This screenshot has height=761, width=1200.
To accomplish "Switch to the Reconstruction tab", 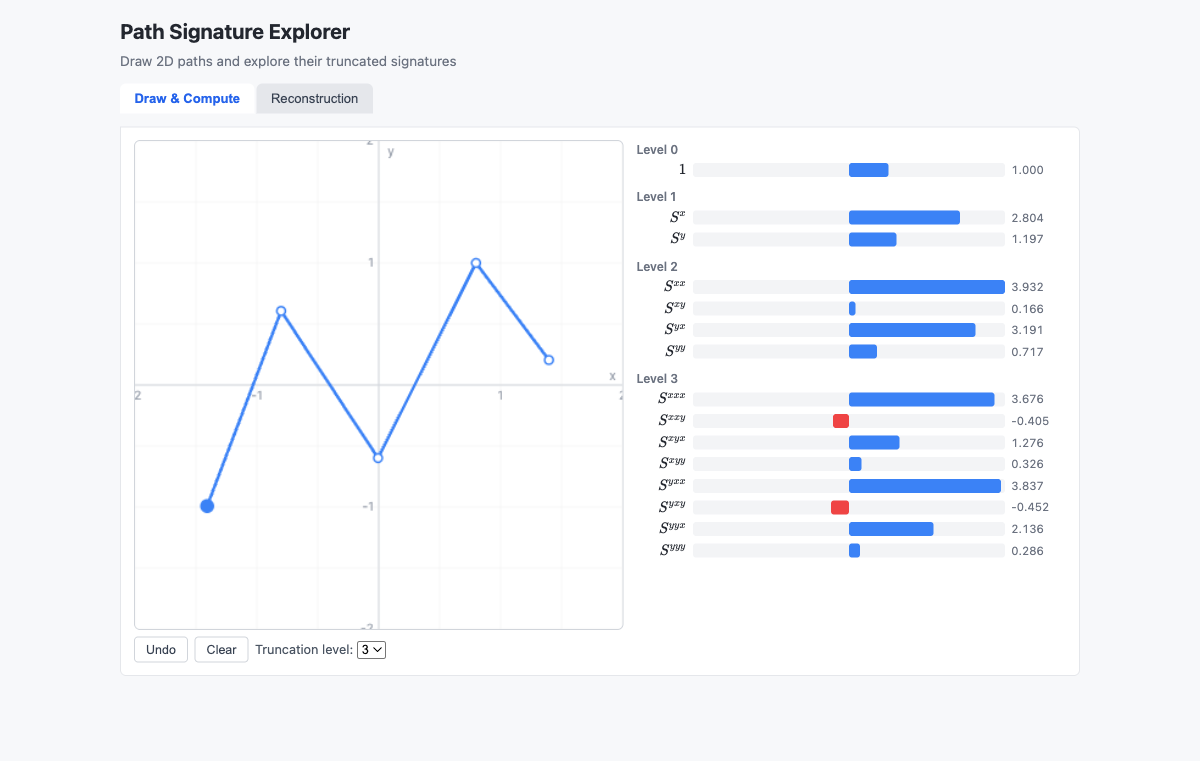I will (314, 98).
